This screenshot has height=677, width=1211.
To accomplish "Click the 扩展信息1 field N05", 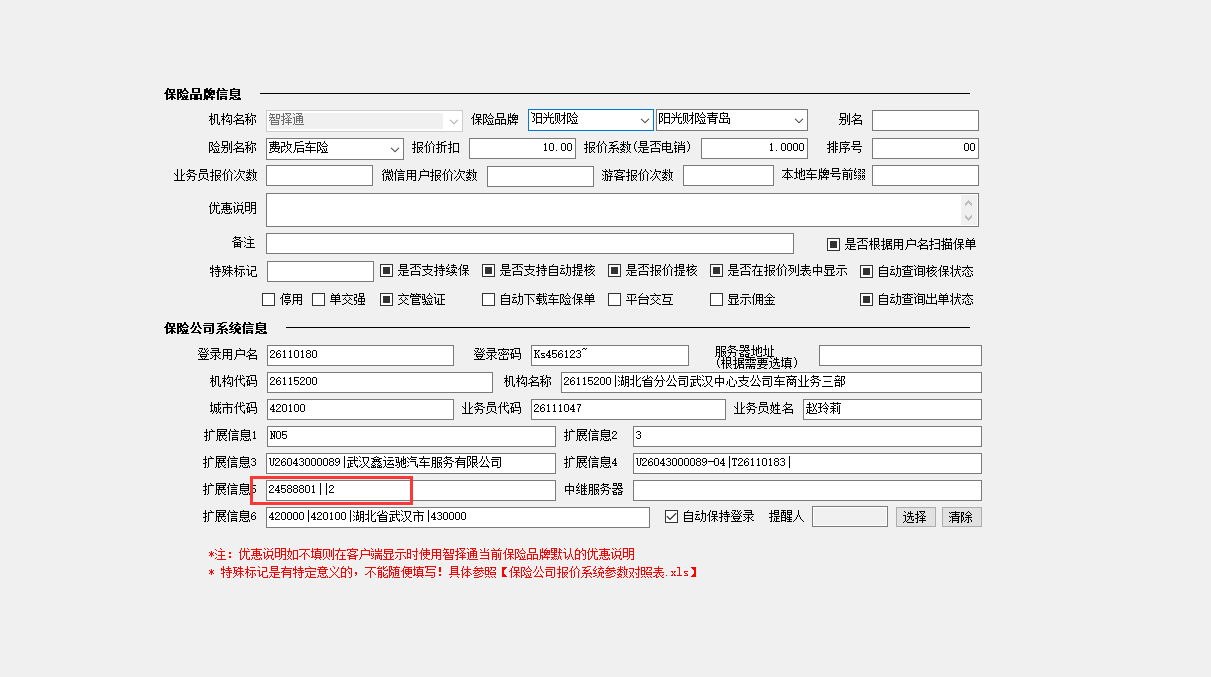I will coord(410,436).
